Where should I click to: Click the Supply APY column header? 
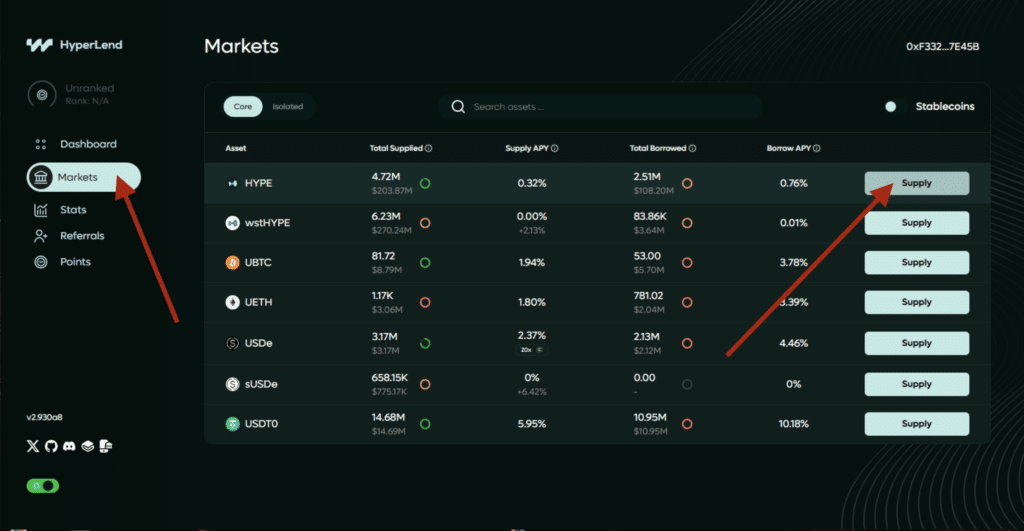point(527,148)
